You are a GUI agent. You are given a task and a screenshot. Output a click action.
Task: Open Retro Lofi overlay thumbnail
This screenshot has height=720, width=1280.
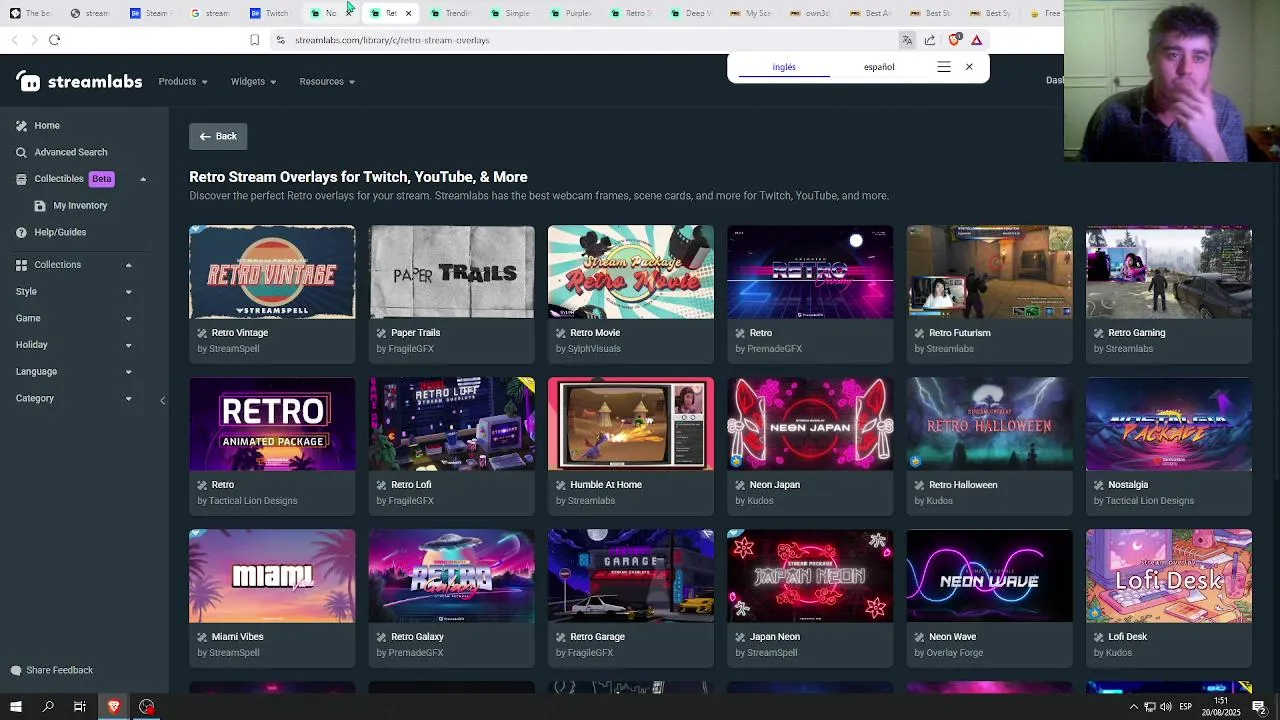point(452,424)
